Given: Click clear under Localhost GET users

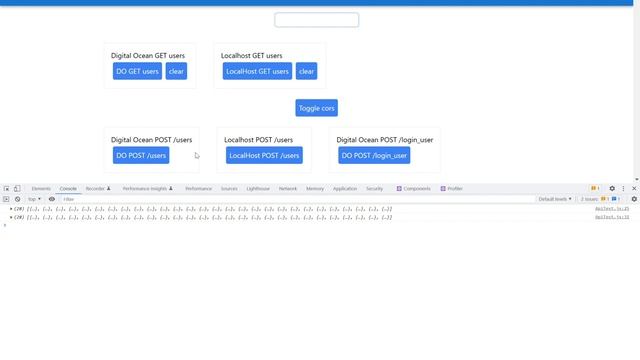Looking at the screenshot, I should pyautogui.click(x=307, y=71).
